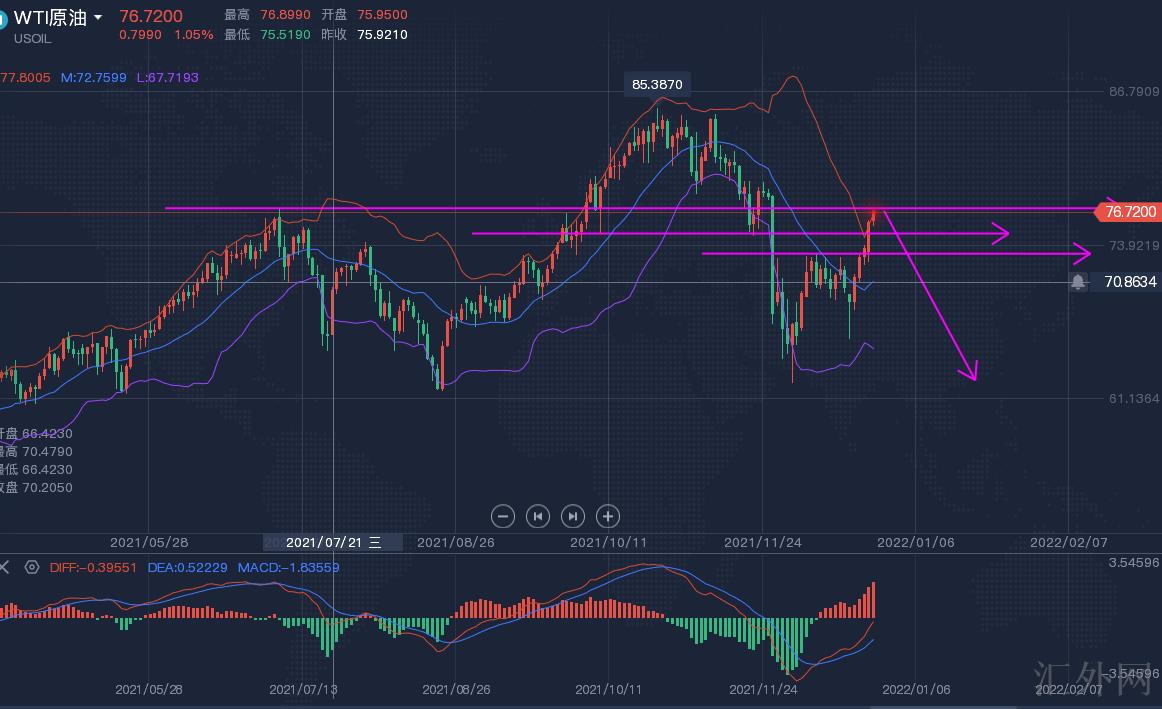
Task: Click the current price tag 76.7200
Action: click(x=1130, y=211)
